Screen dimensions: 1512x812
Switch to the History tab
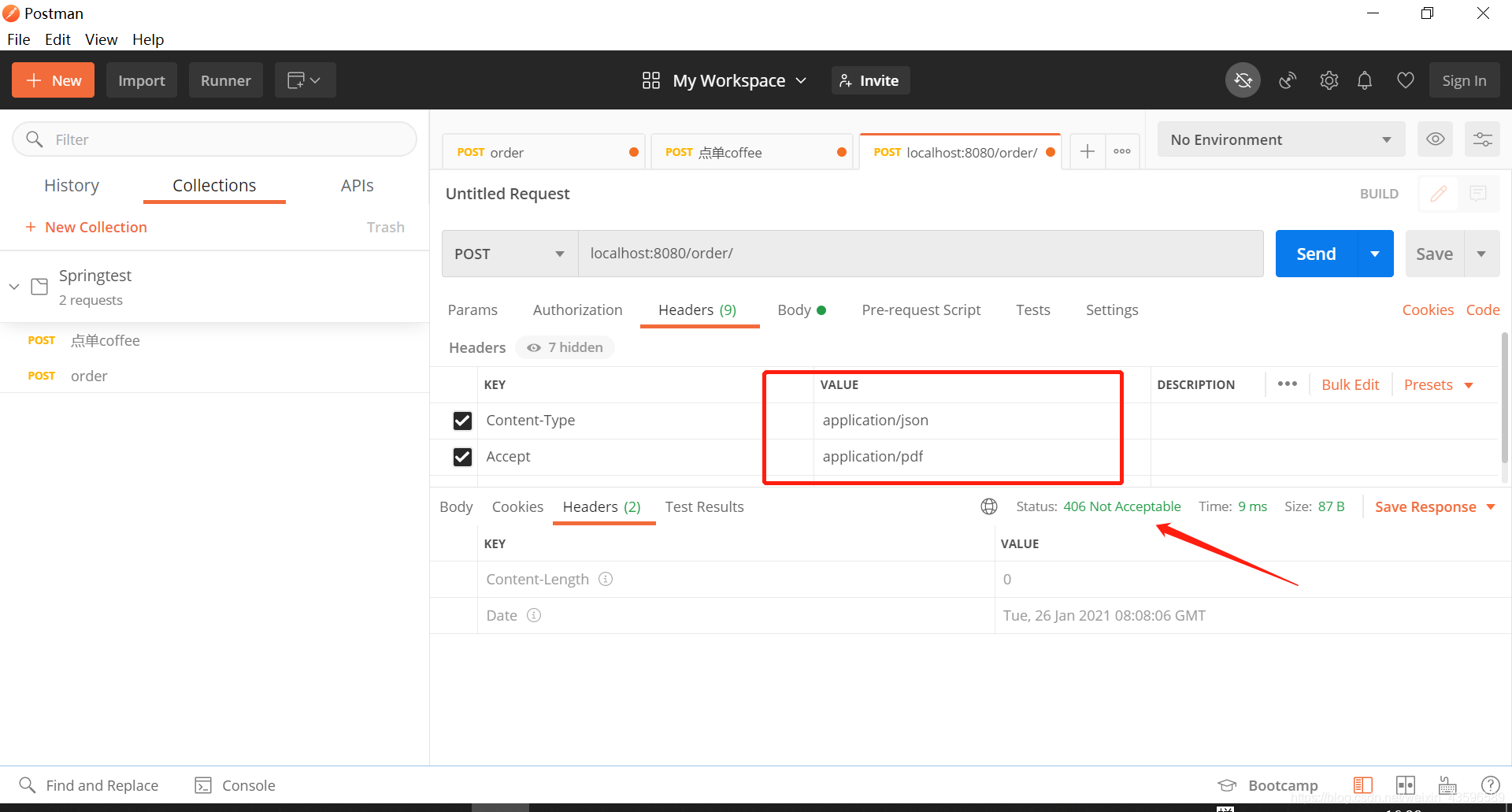[x=72, y=185]
